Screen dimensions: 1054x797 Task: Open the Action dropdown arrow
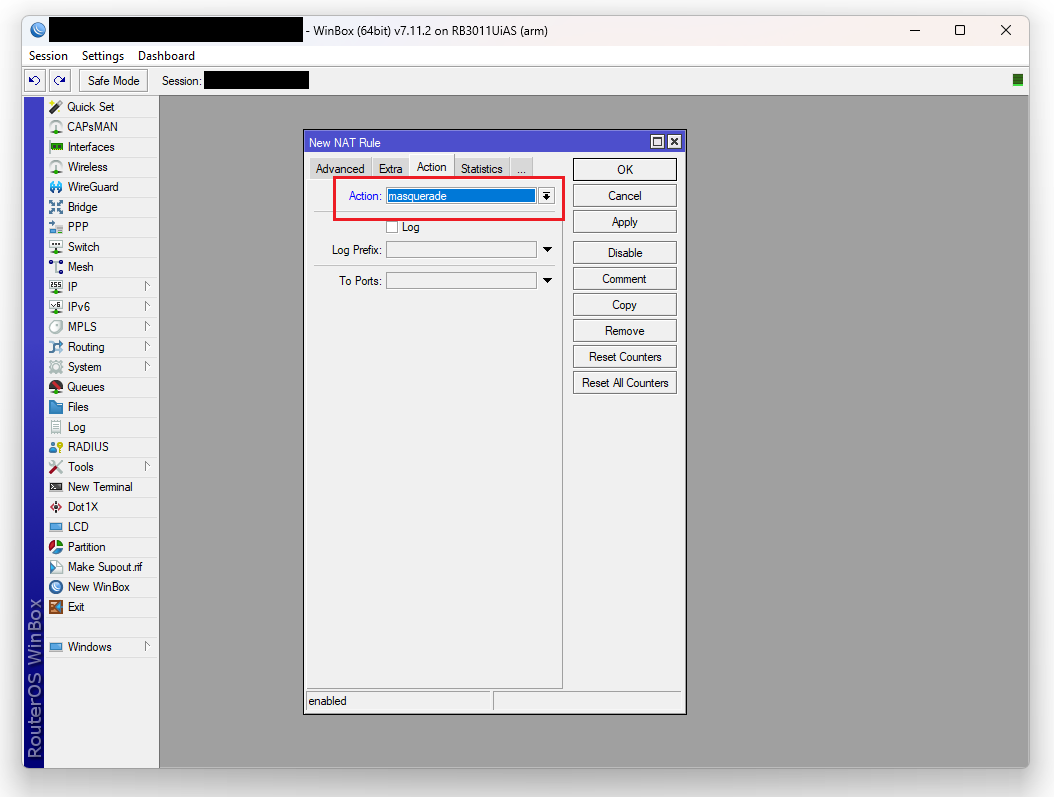coord(546,196)
